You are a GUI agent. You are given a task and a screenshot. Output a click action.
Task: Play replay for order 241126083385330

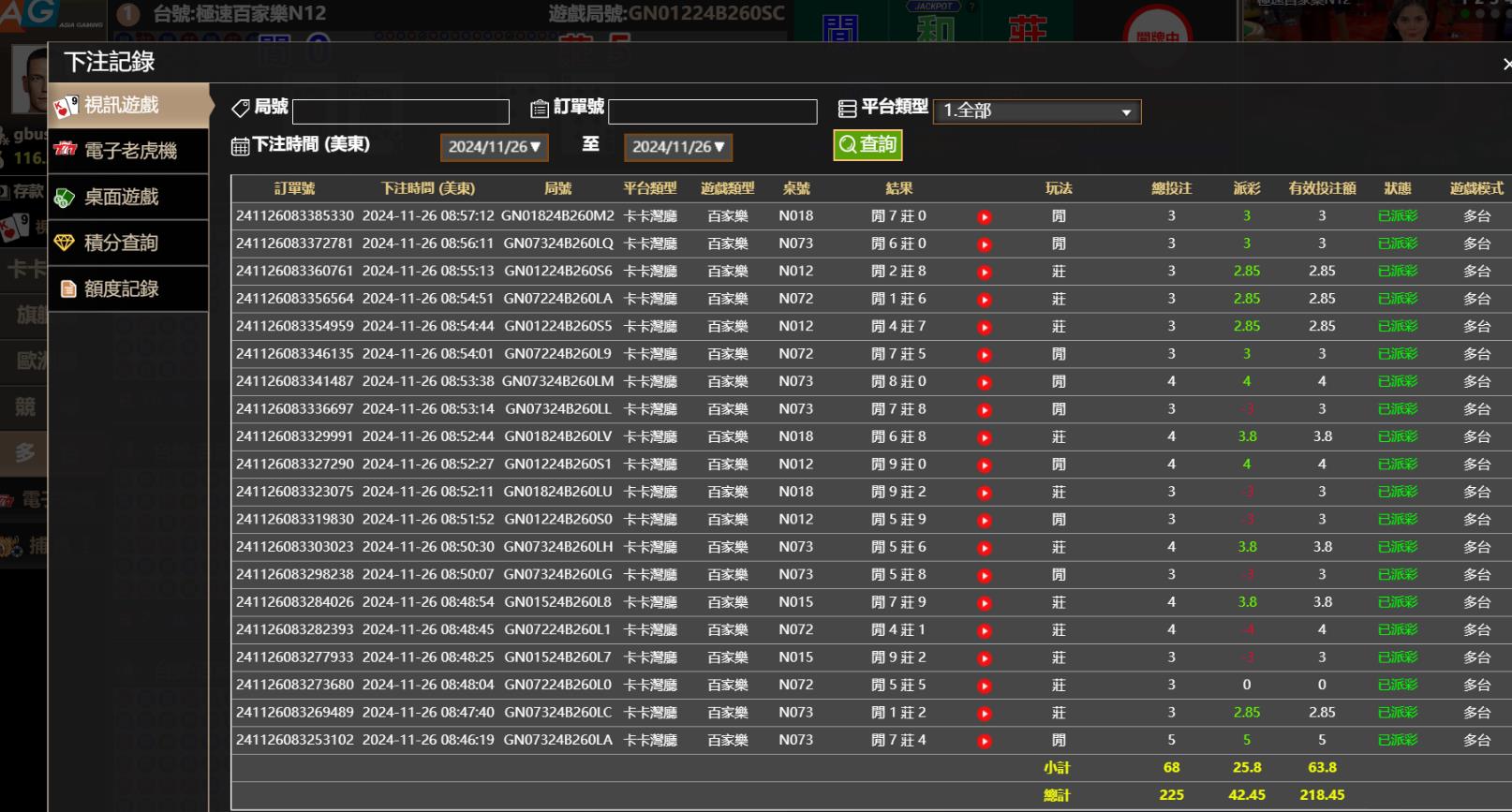984,217
